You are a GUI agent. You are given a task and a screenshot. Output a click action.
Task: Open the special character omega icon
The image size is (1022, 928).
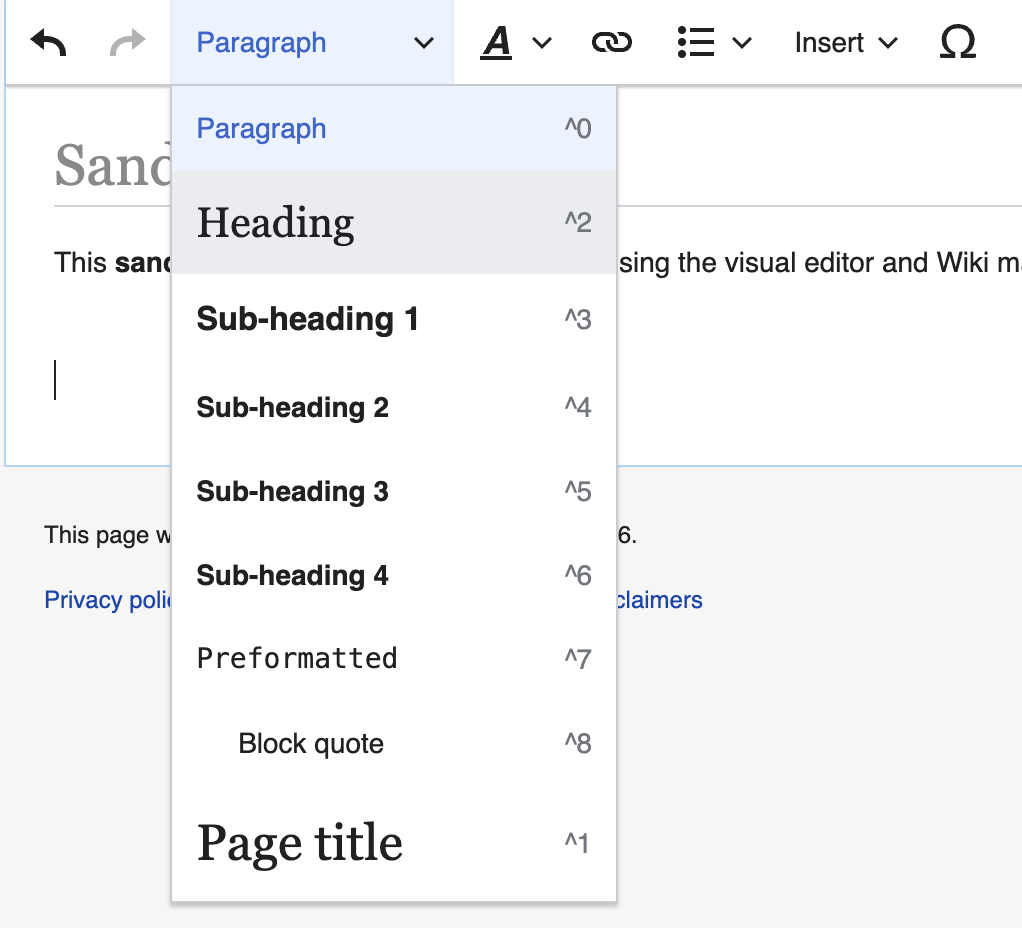(x=957, y=43)
